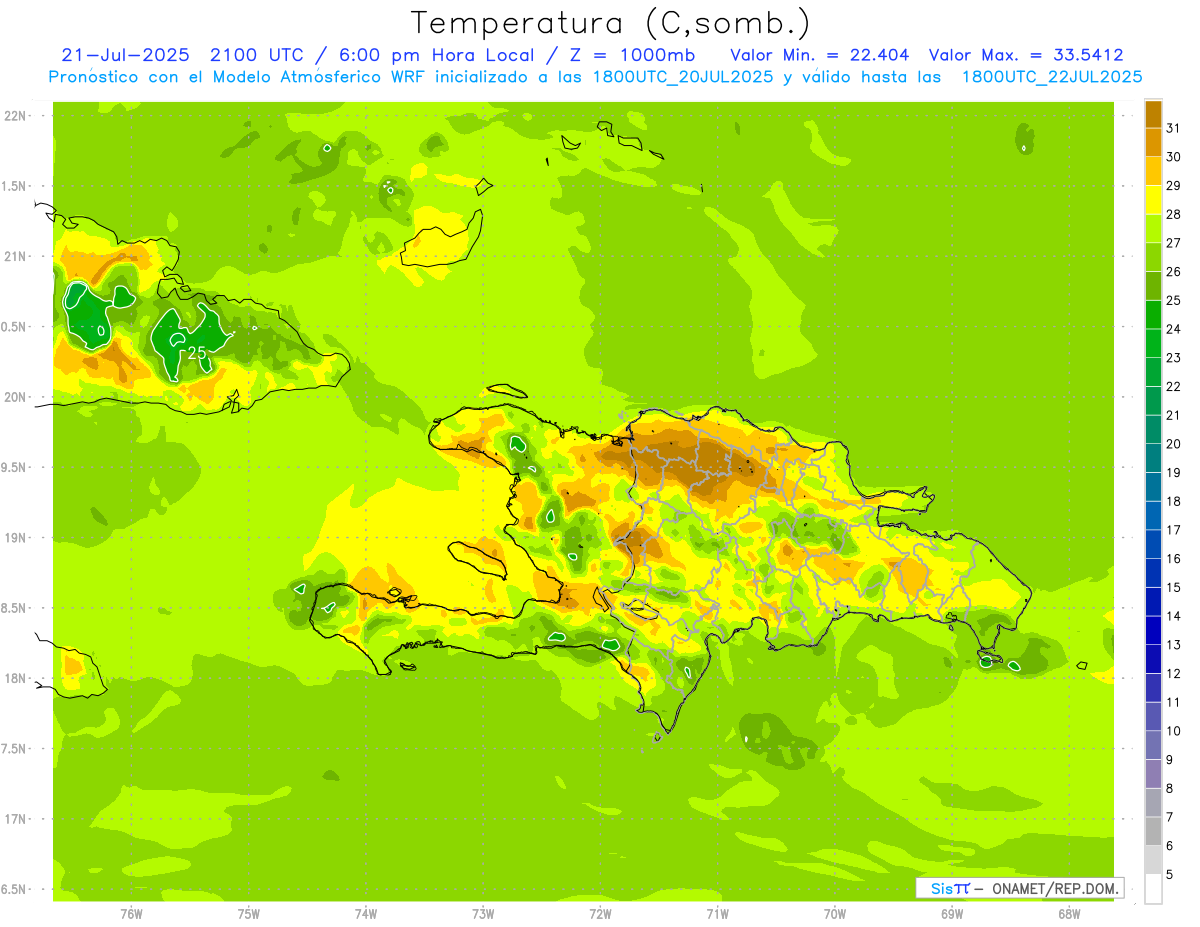
Task: Click legend value "24" on the color bar
Action: (1173, 329)
